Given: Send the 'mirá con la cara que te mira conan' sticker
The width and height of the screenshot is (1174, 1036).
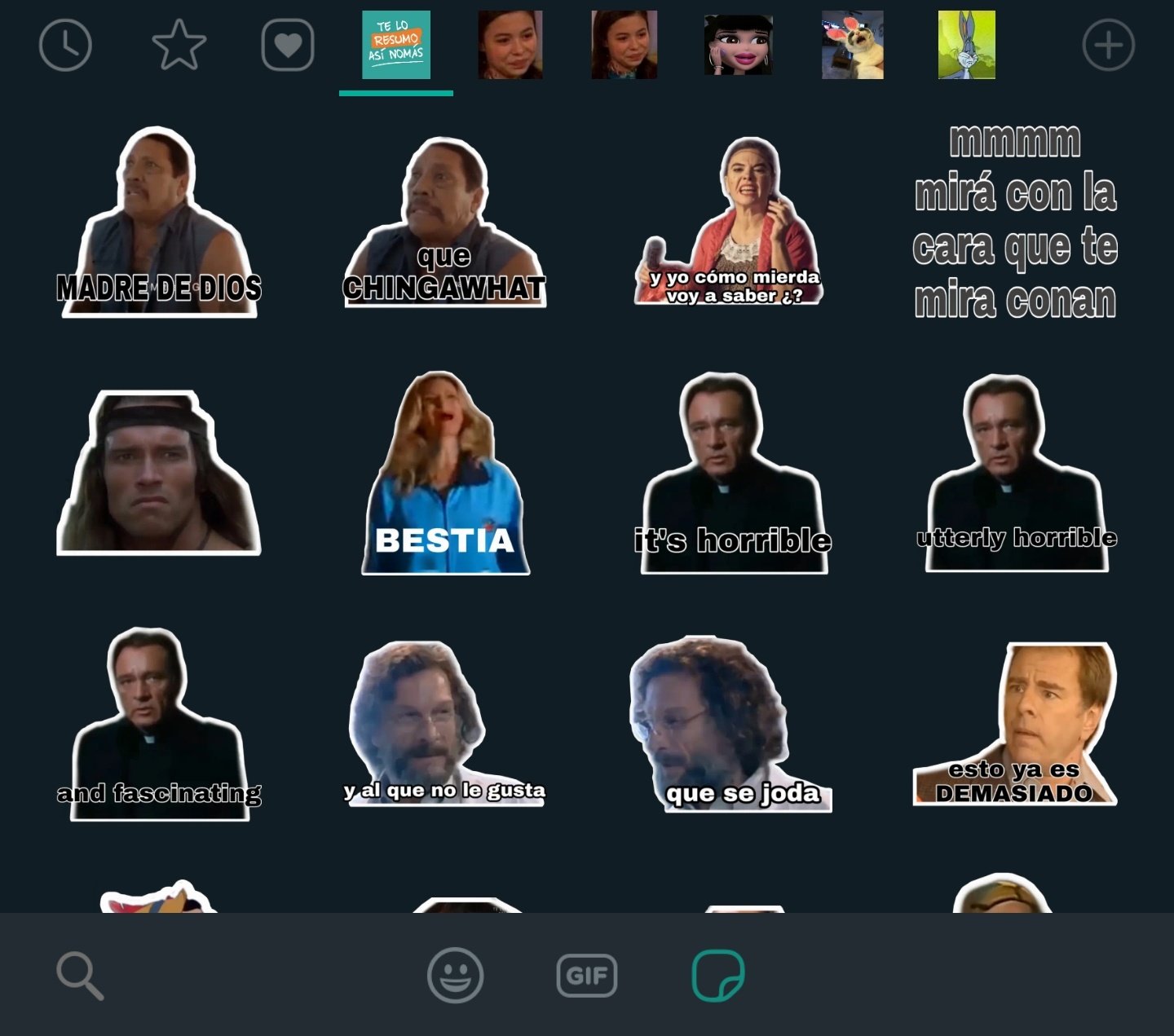Looking at the screenshot, I should 1015,222.
